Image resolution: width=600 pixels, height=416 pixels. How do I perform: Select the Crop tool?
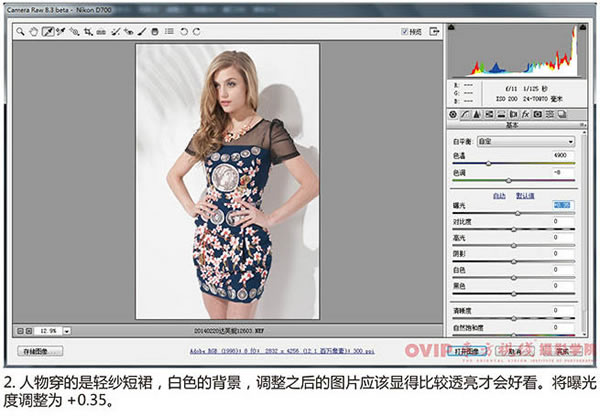click(88, 31)
